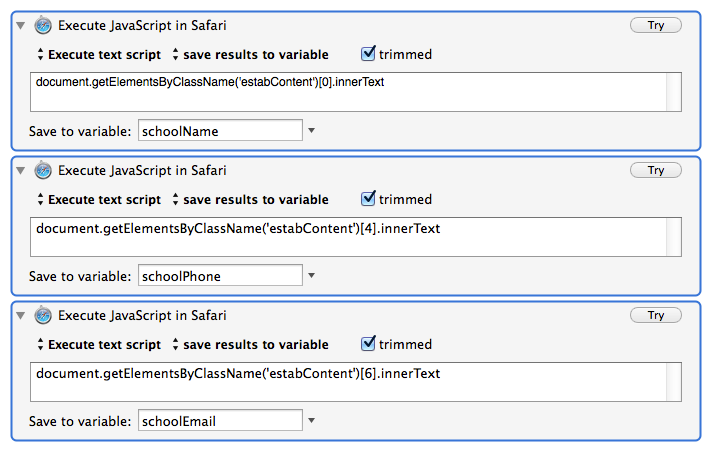712x455 pixels.
Task: Open 'save results to variable' popup in schoolPhone action
Action: [x=251, y=199]
